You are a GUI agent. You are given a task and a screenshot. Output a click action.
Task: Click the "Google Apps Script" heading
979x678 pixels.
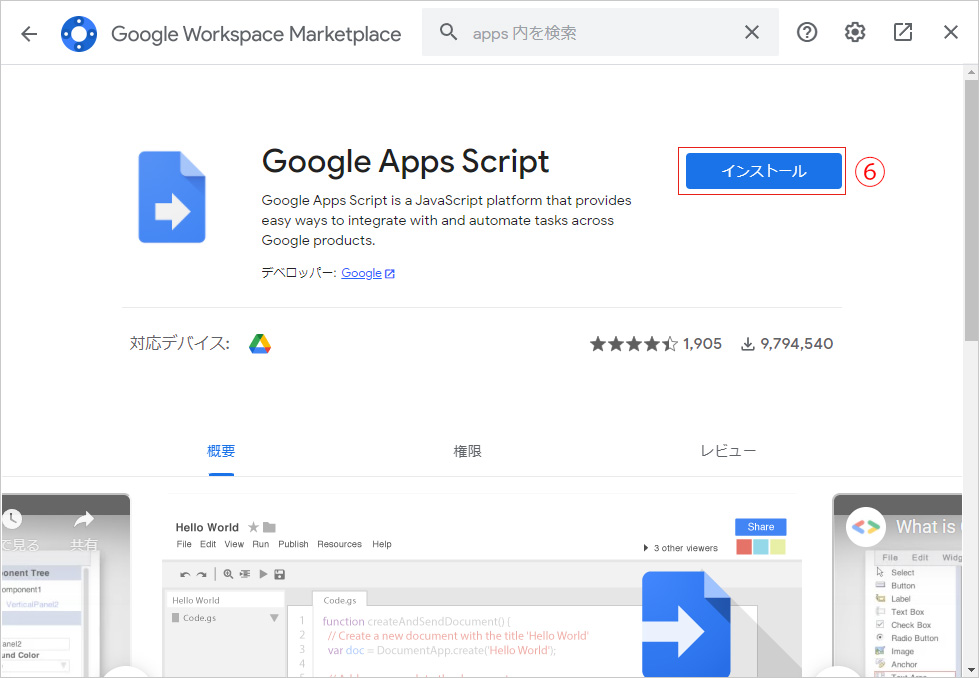(x=405, y=162)
